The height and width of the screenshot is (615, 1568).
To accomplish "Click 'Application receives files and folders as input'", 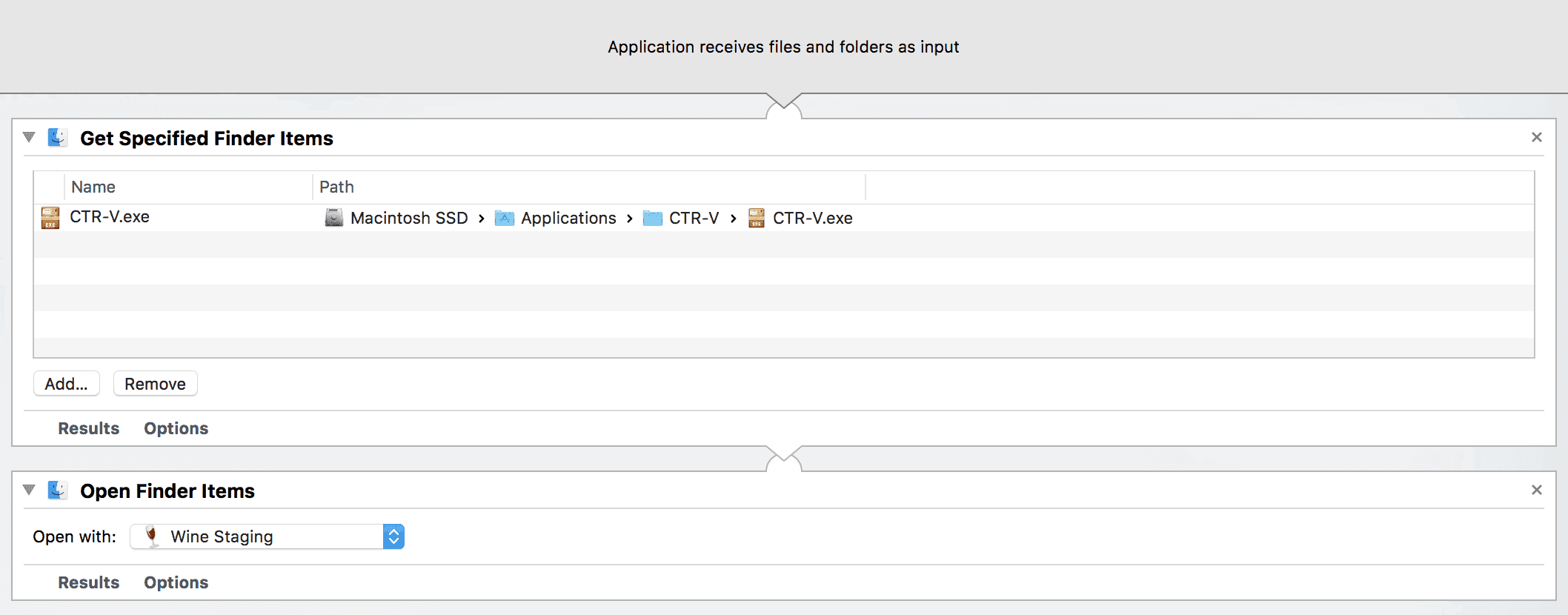I will pyautogui.click(x=783, y=47).
